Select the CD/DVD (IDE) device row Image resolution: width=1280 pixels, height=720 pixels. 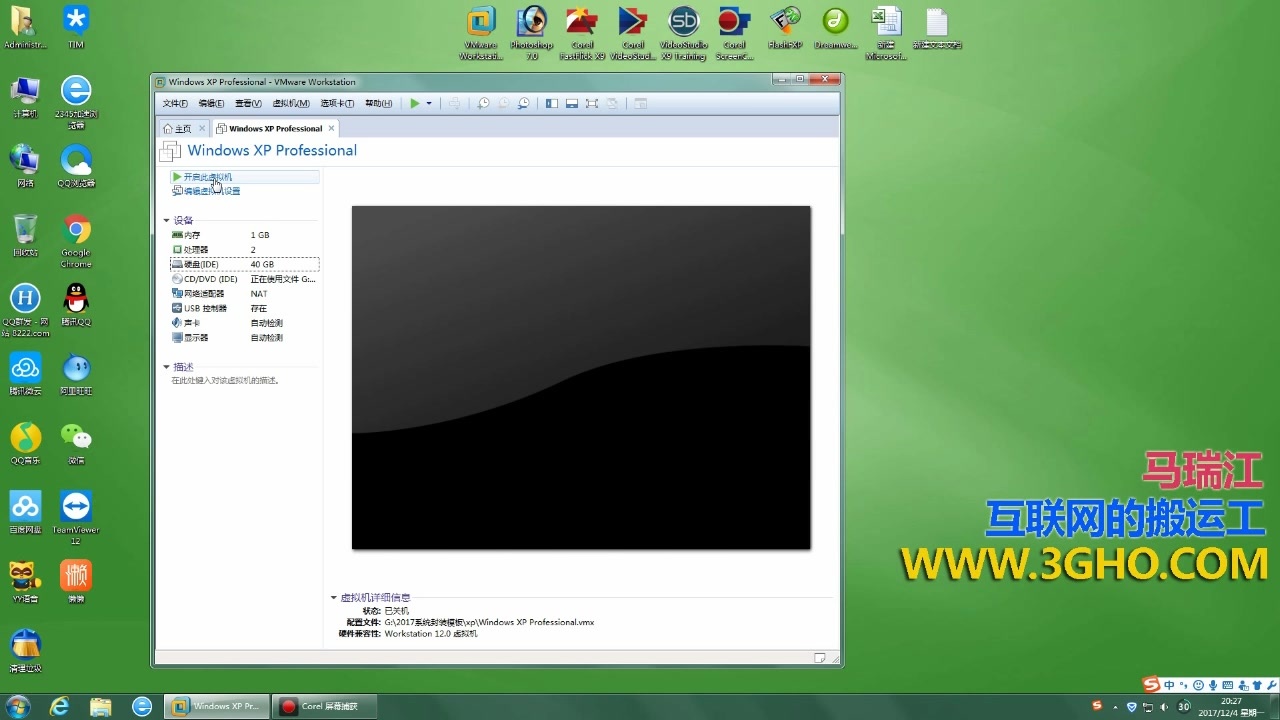(244, 279)
